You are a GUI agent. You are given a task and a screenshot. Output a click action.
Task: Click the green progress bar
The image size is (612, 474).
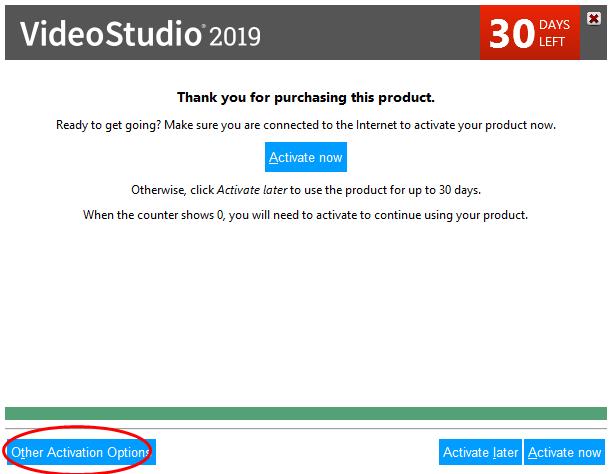pyautogui.click(x=306, y=413)
